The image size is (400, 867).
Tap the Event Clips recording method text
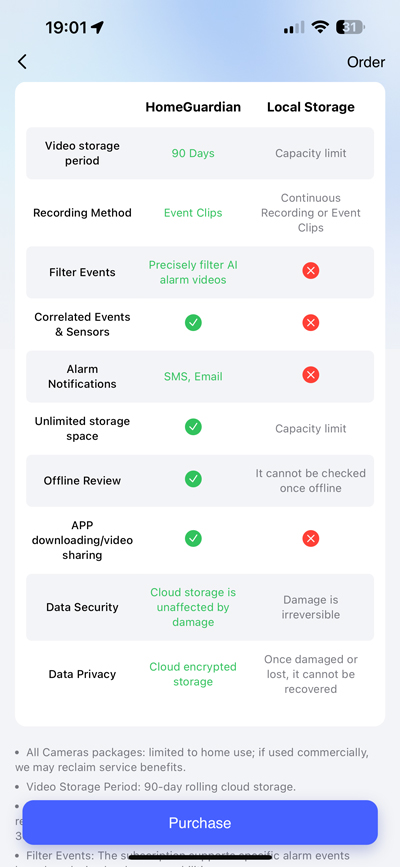193,213
